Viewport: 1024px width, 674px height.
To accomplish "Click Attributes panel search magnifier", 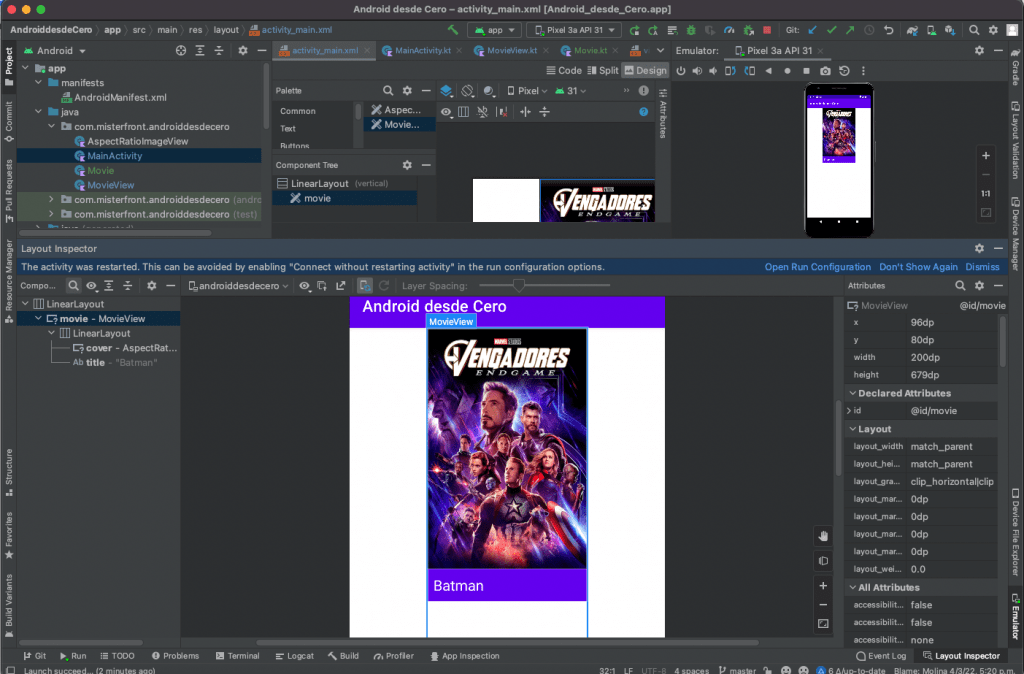I will click(960, 285).
